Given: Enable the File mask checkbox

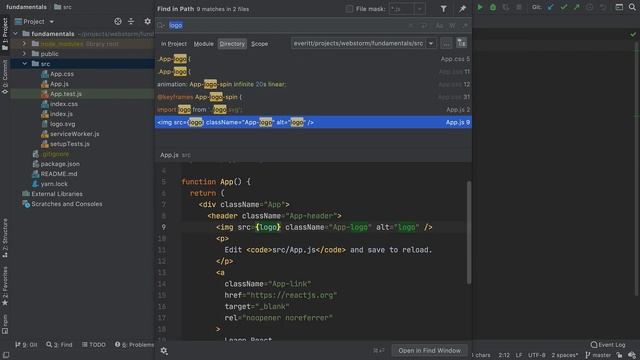Looking at the screenshot, I should pyautogui.click(x=349, y=9).
